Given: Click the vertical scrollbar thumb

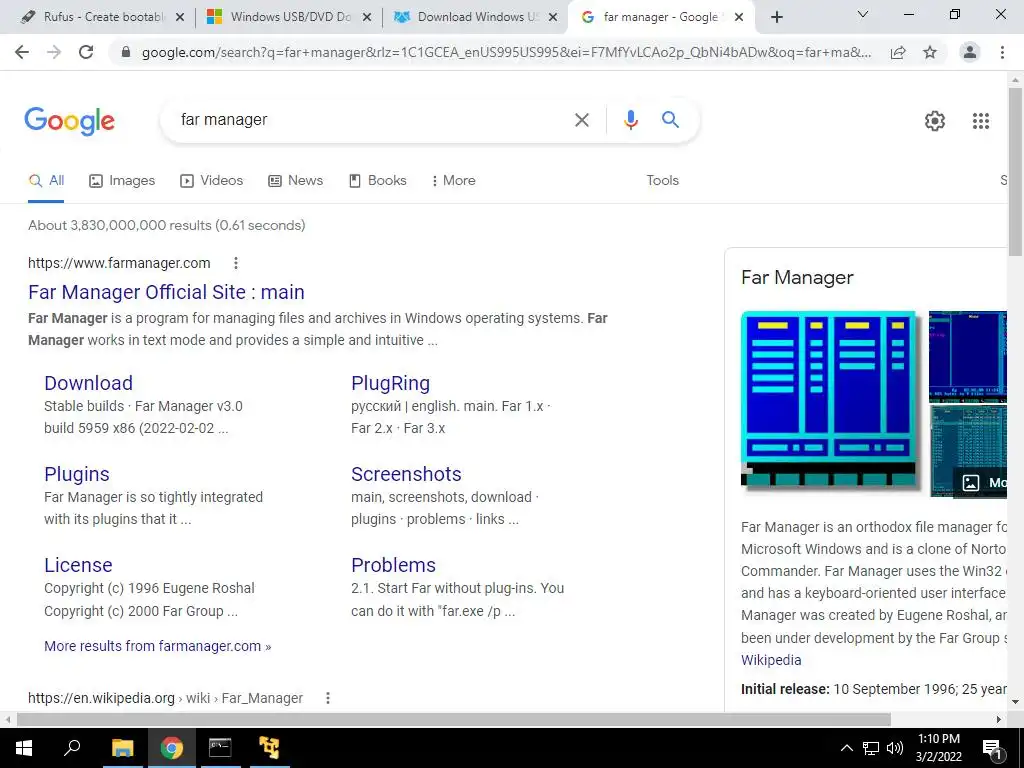Looking at the screenshot, I should point(1015,170).
